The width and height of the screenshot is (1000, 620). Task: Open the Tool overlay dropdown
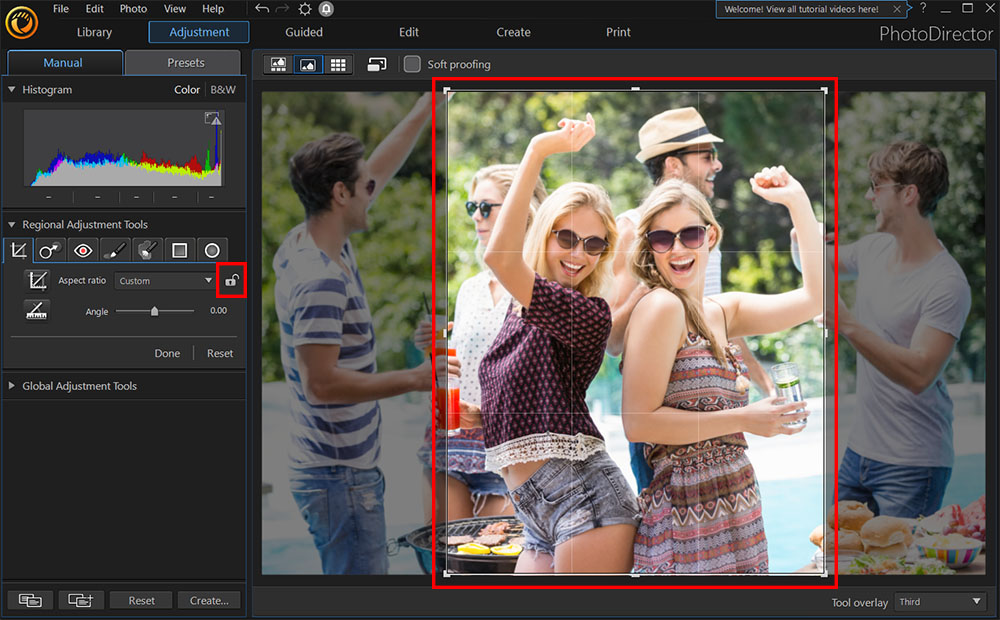[940, 602]
